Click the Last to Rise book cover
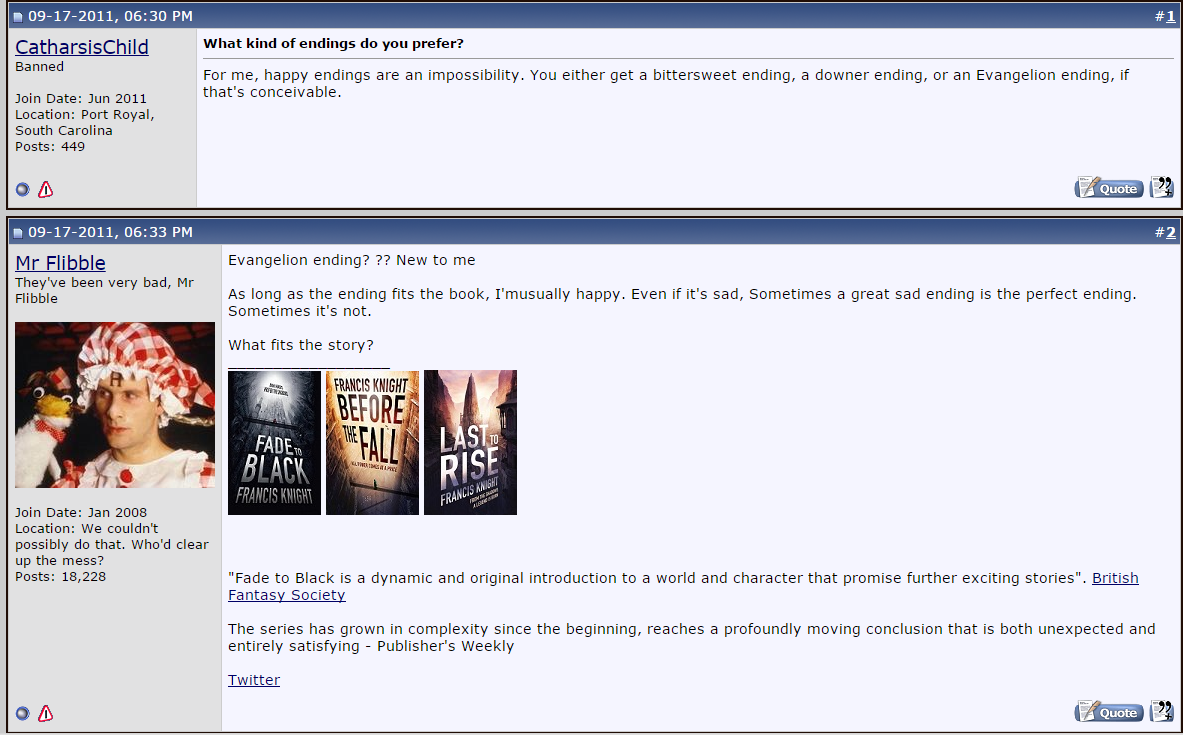Viewport: 1183px width, 735px height. pyautogui.click(x=470, y=442)
